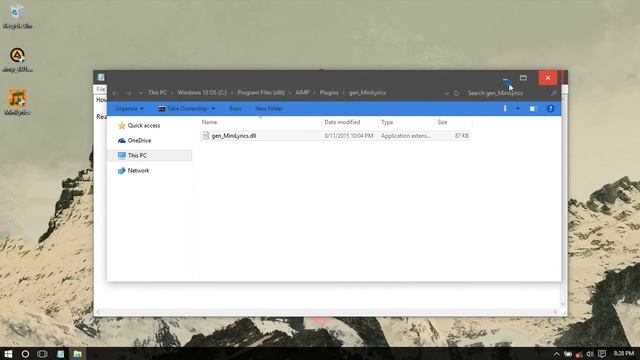Image resolution: width=640 pixels, height=360 pixels.
Task: Switch to Notepad on the taskbar
Action: (x=60, y=354)
